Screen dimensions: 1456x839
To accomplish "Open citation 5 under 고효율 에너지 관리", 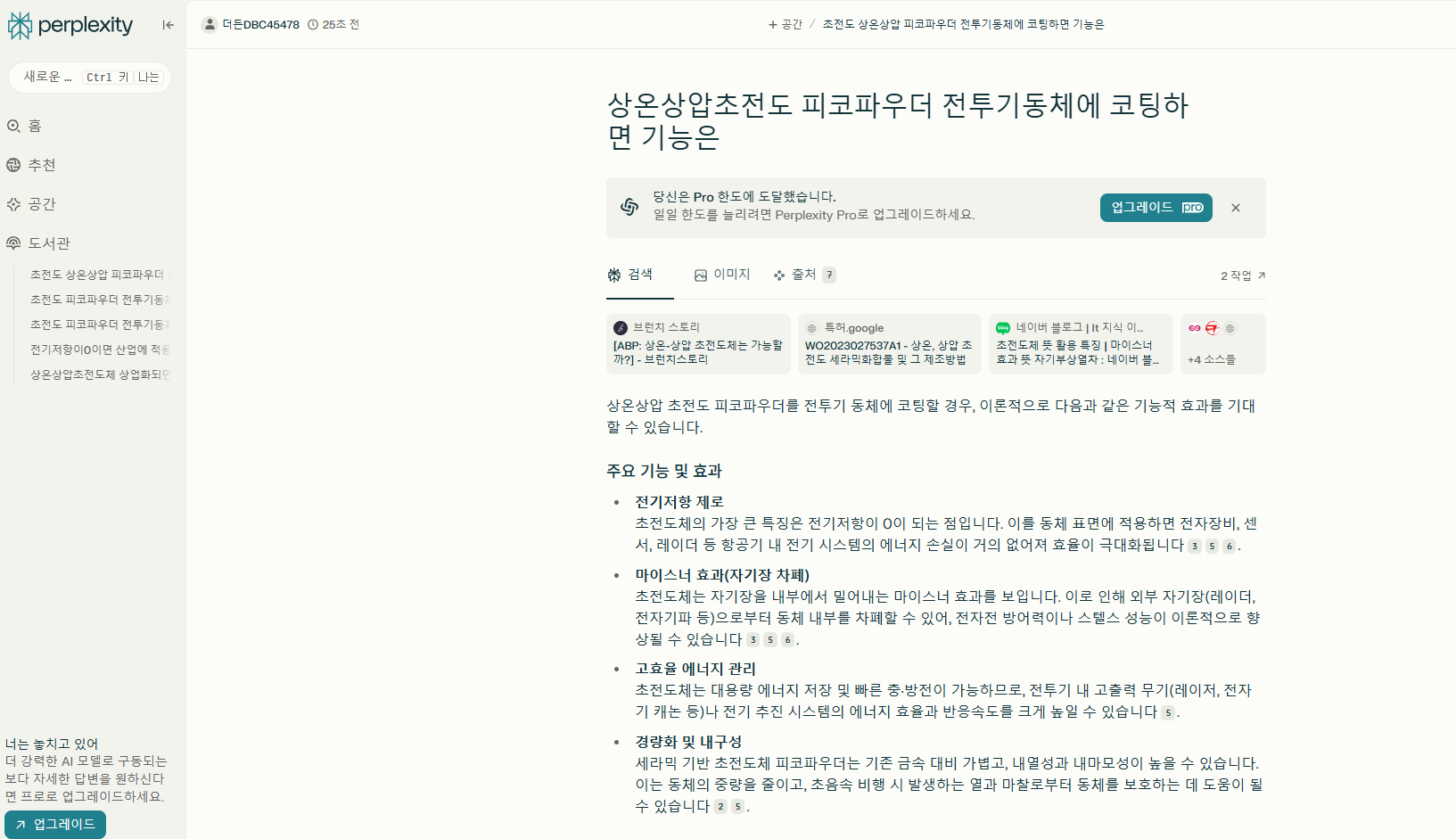I will click(1169, 712).
